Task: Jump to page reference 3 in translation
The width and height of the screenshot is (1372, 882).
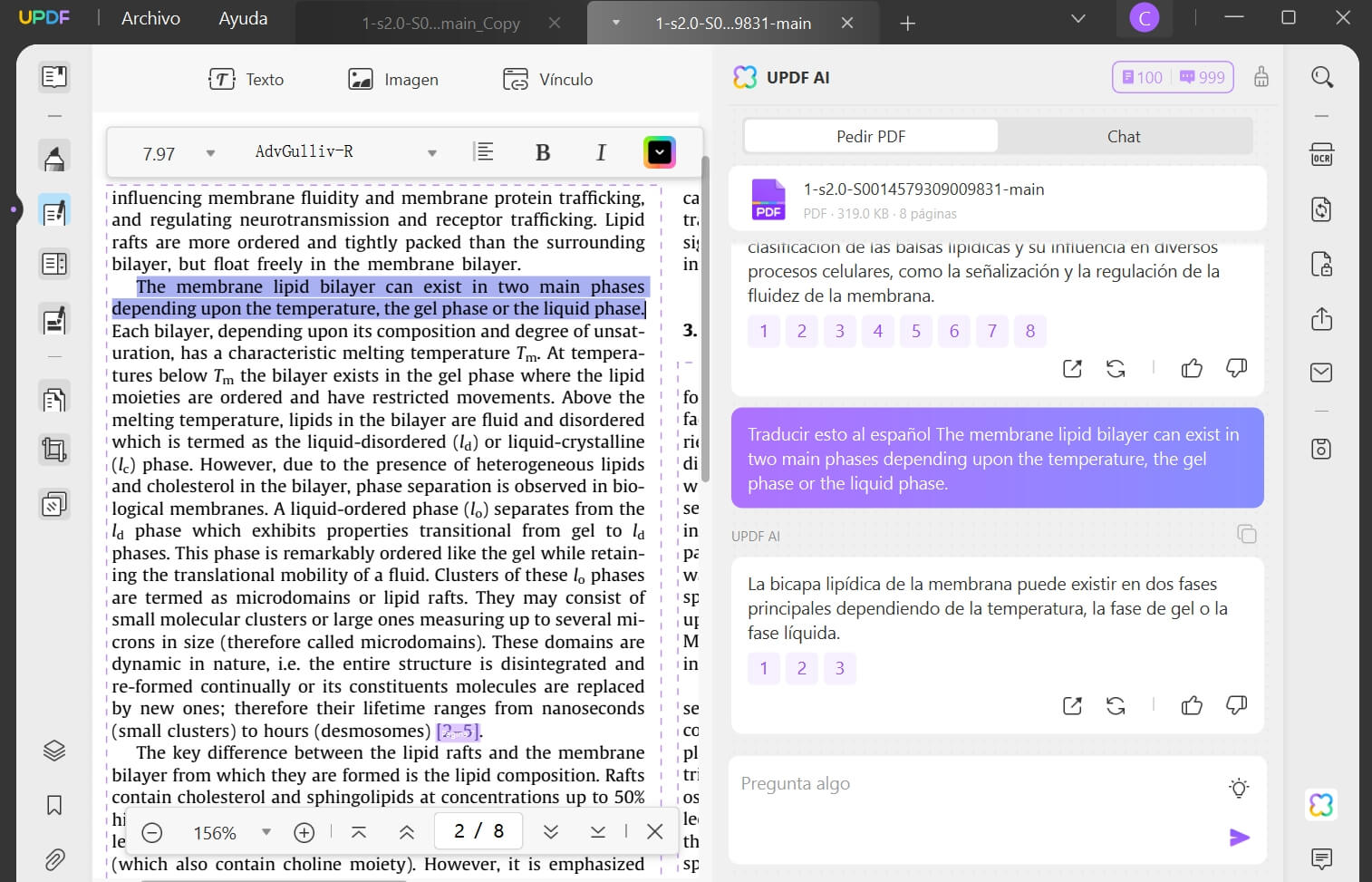Action: pos(840,668)
